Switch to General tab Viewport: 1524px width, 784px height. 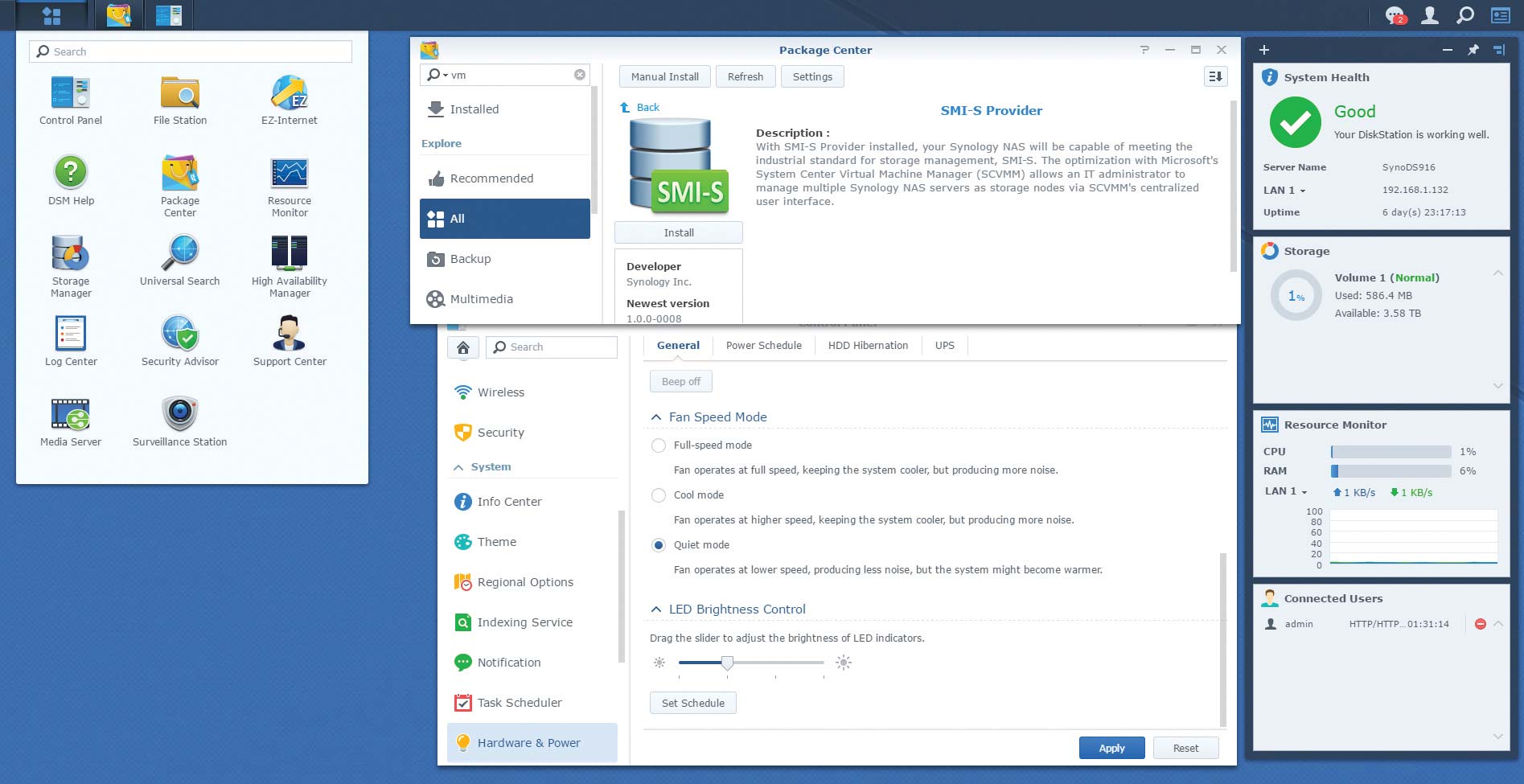point(678,346)
